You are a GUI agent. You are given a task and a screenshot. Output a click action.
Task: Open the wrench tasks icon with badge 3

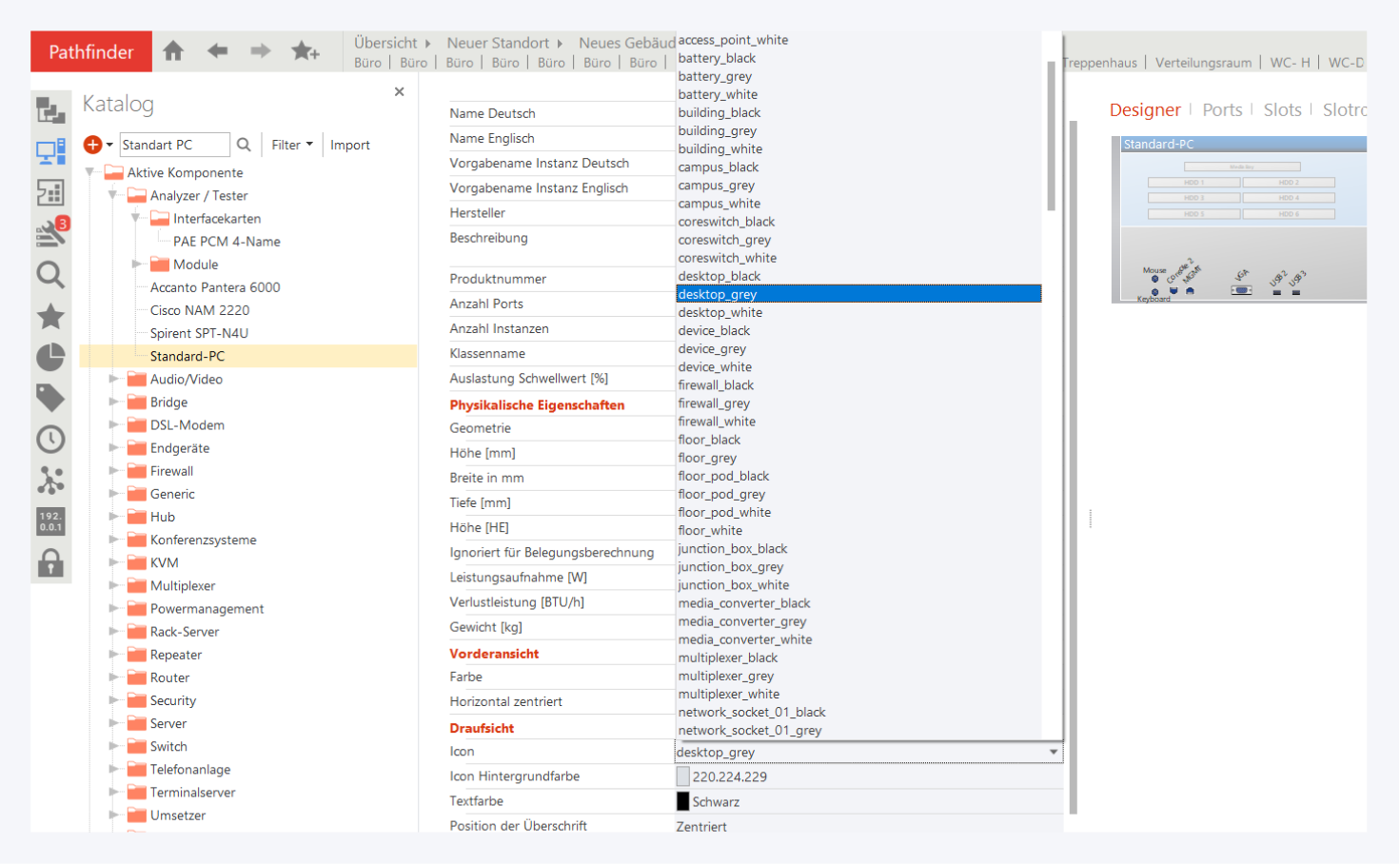click(50, 232)
